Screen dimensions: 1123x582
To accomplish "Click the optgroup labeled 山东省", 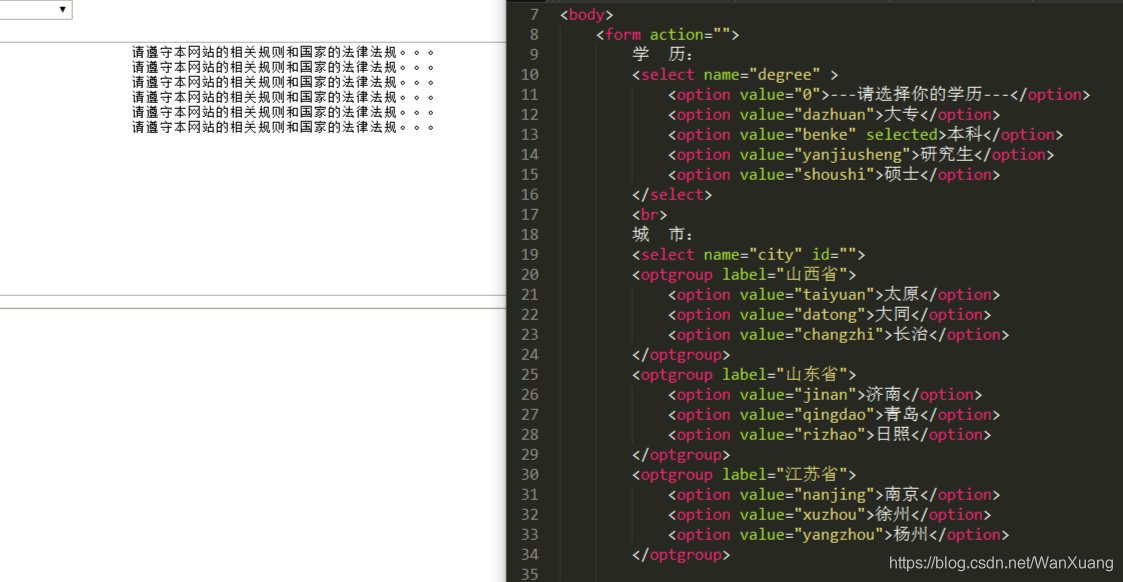I will point(744,374).
